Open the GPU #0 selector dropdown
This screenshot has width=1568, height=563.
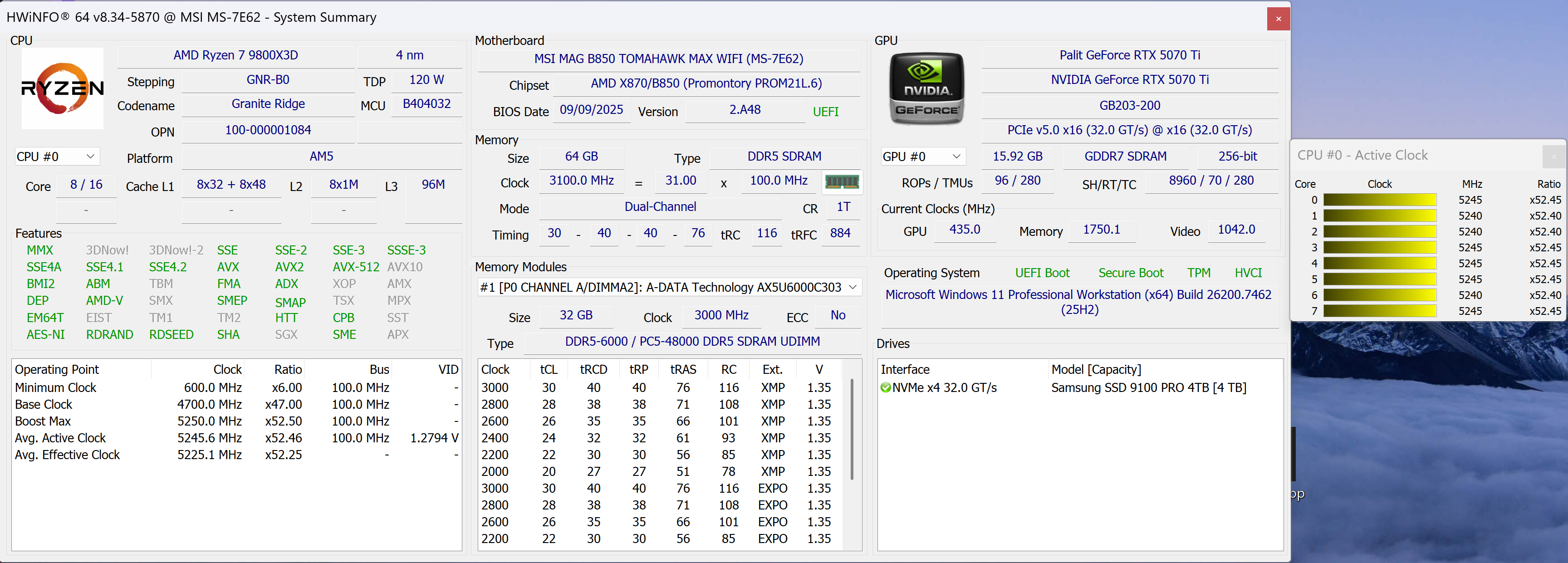922,157
